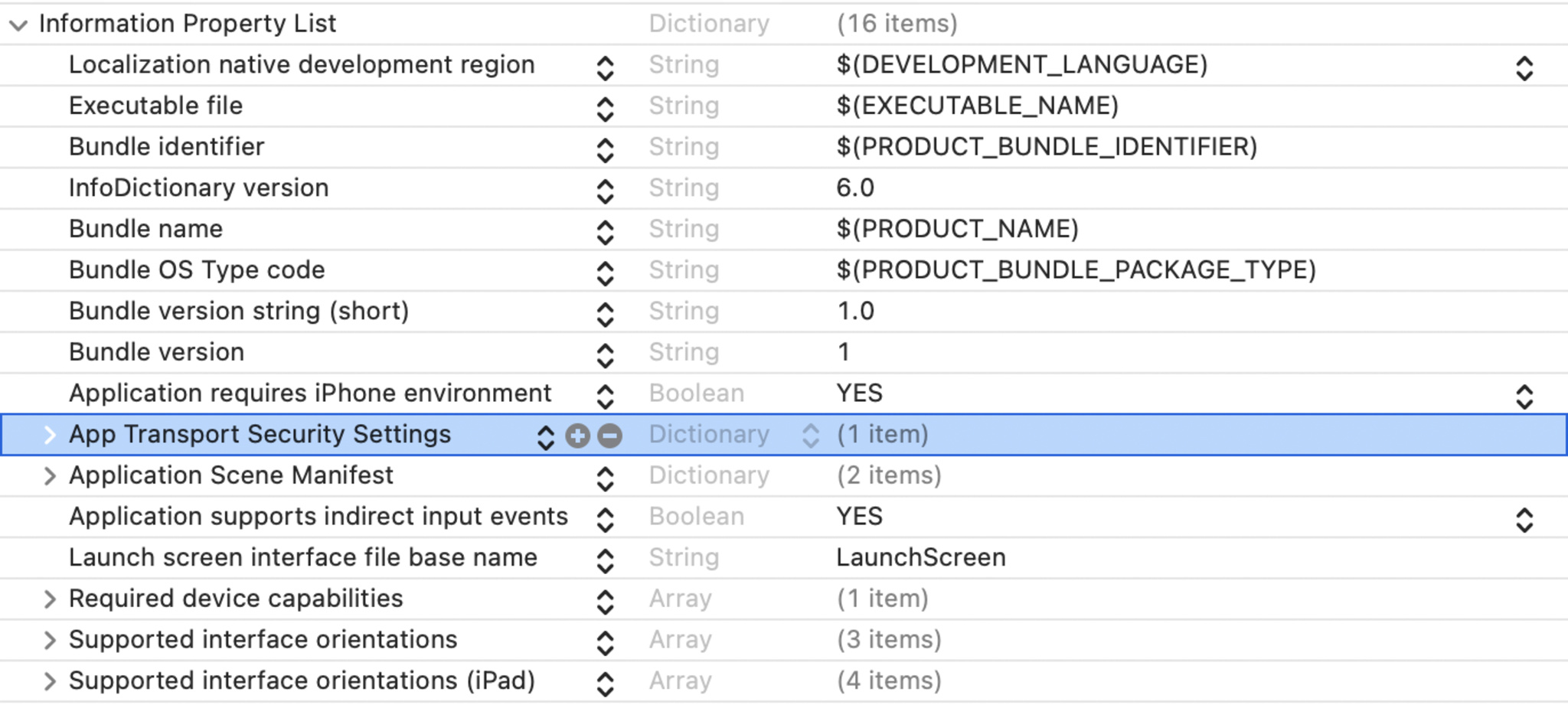Select the Bundle name row
The width and height of the screenshot is (1568, 705).
[x=784, y=229]
